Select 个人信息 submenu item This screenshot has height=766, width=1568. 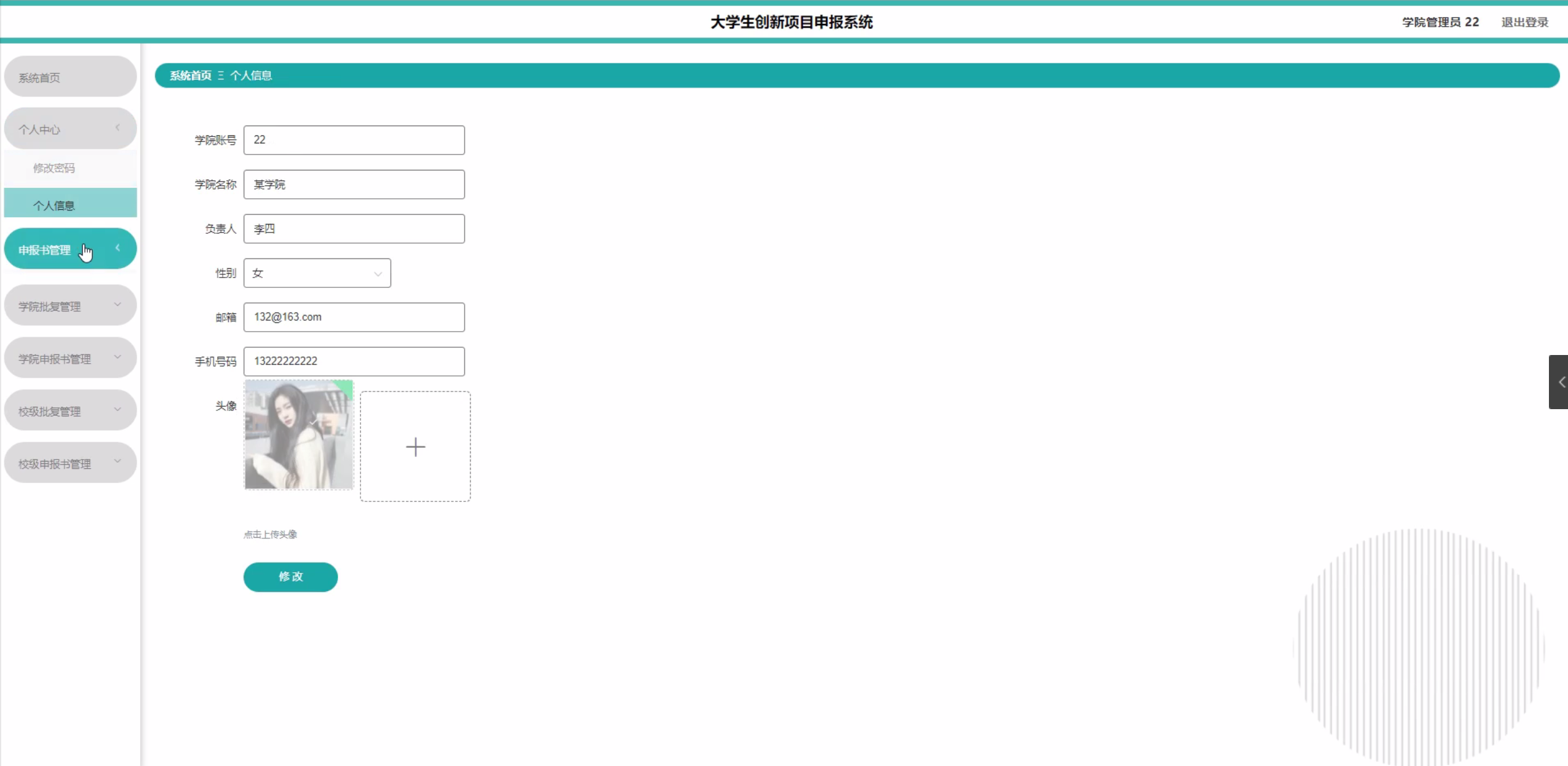[54, 205]
